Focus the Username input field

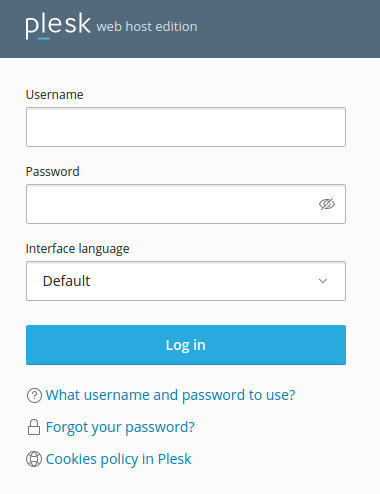click(x=186, y=127)
